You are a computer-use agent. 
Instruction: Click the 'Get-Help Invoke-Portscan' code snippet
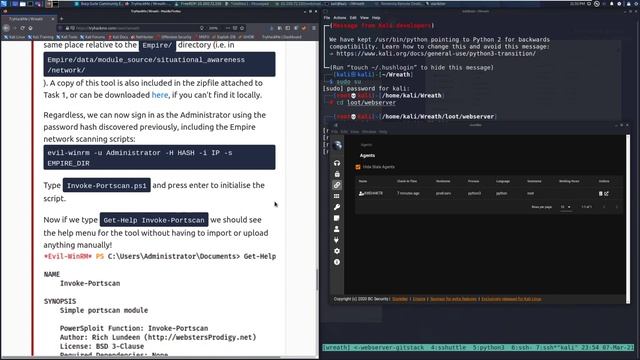154,220
